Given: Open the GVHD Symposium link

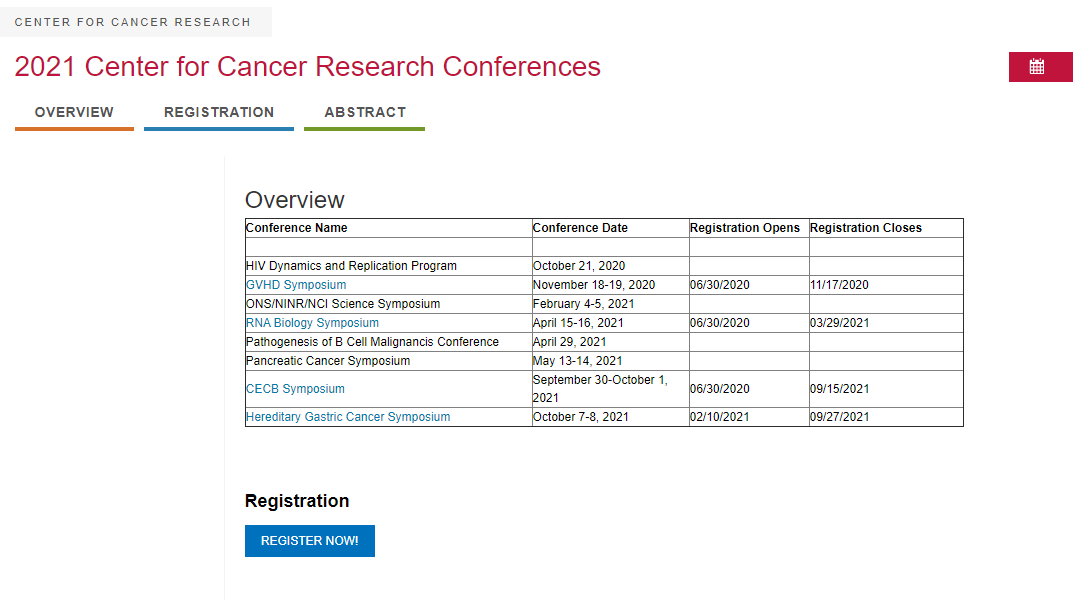Looking at the screenshot, I should click(x=296, y=285).
